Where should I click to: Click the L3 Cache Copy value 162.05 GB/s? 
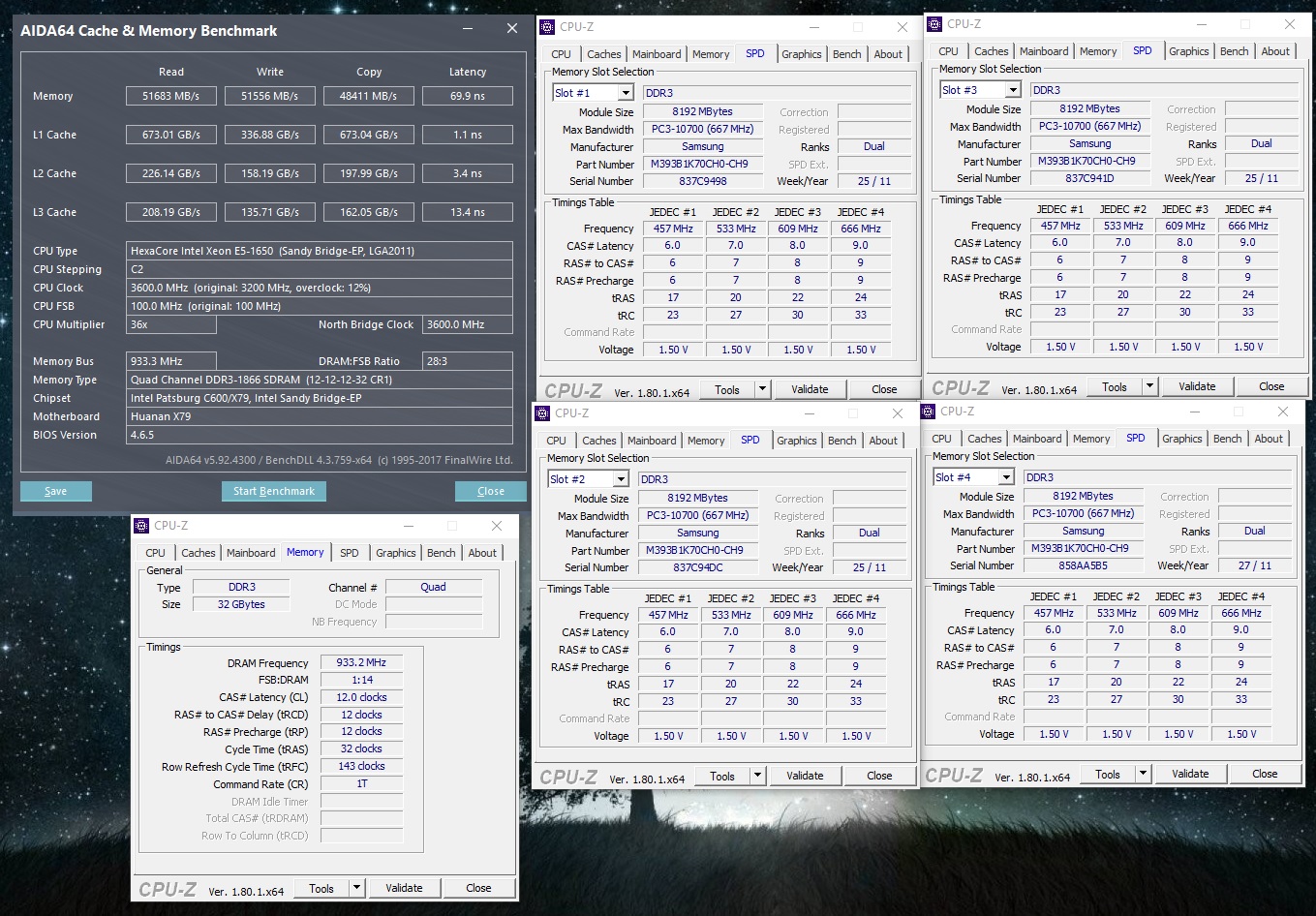point(369,212)
